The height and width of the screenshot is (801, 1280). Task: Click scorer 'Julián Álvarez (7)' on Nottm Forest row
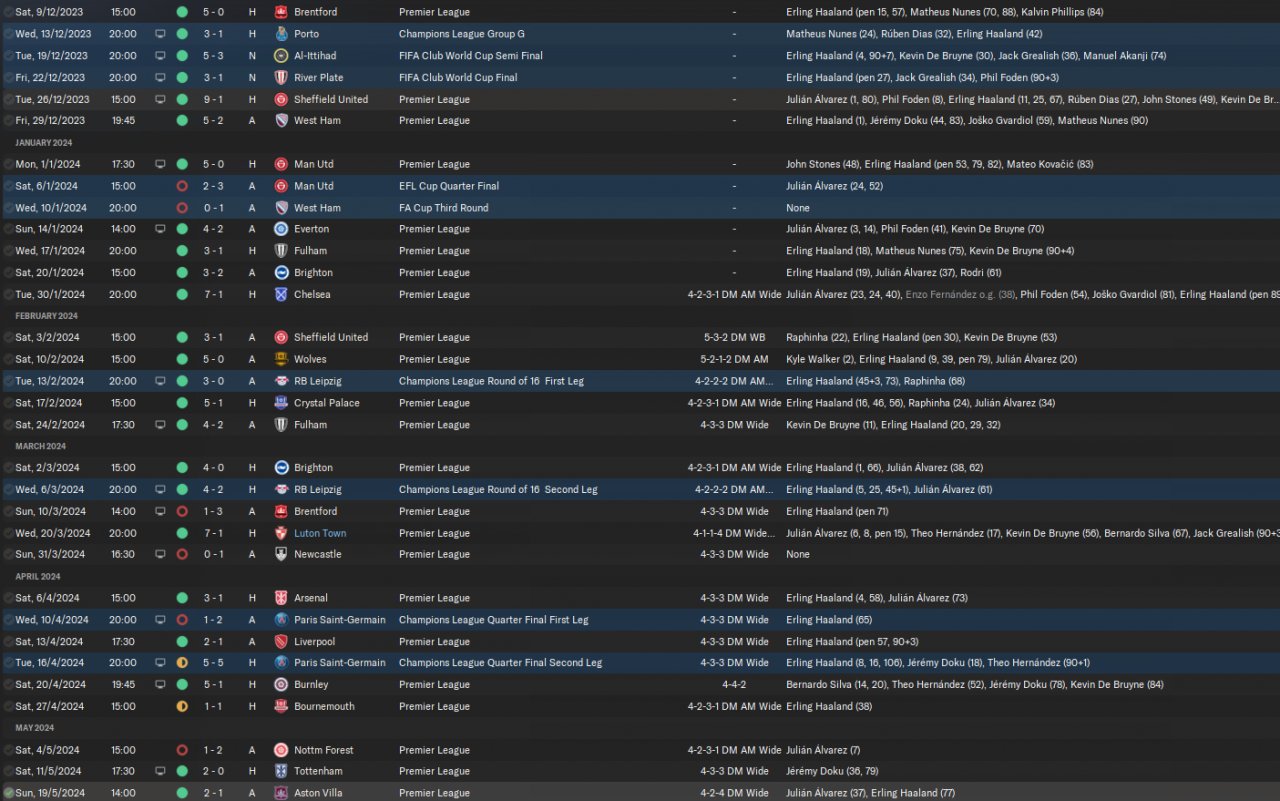(x=823, y=750)
